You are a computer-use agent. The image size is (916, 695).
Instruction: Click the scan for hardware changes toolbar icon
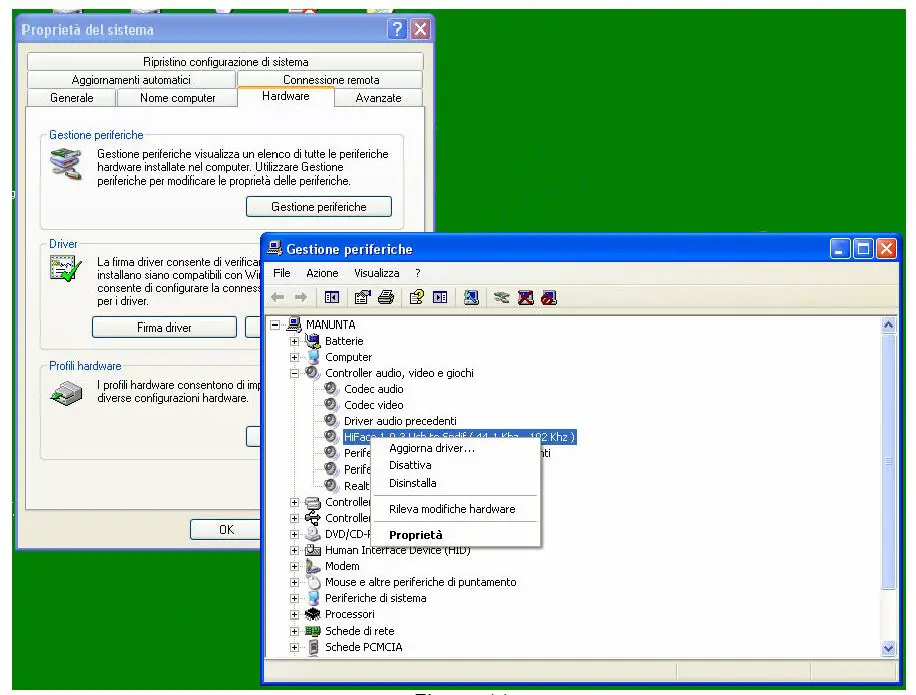pyautogui.click(x=471, y=297)
